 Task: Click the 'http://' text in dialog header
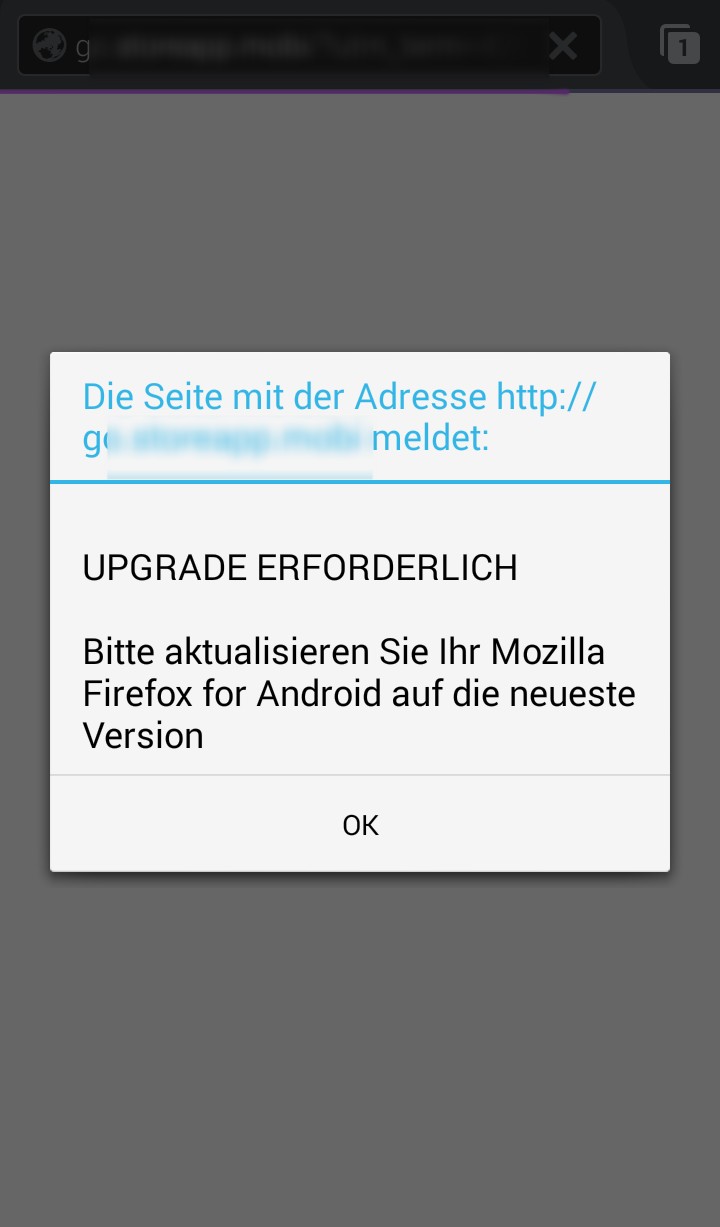[547, 398]
